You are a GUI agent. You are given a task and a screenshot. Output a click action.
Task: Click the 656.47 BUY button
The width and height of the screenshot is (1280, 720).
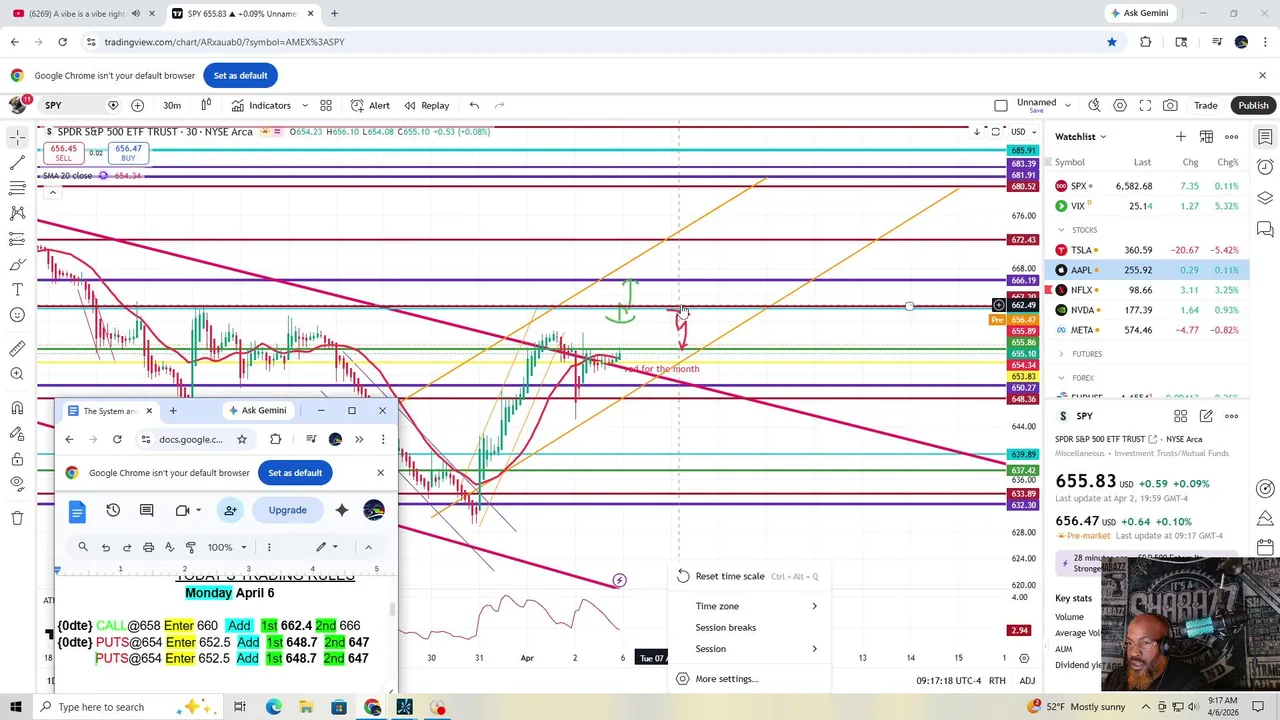pos(128,153)
